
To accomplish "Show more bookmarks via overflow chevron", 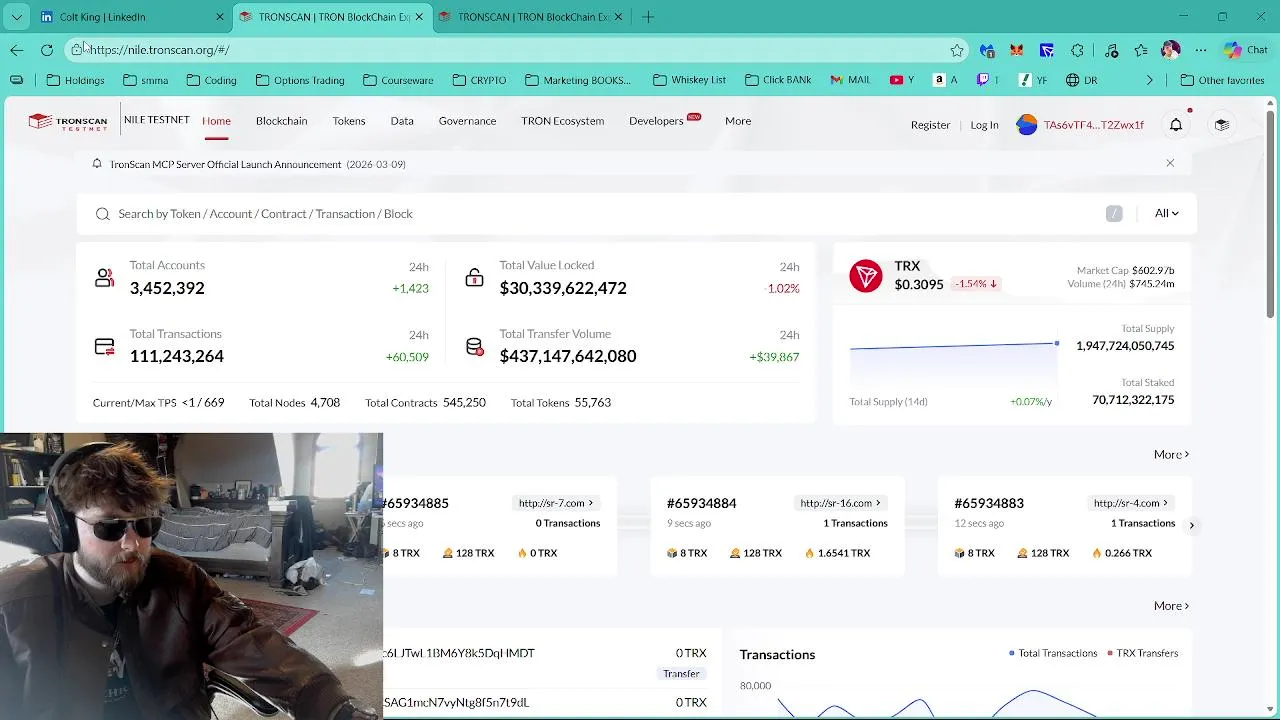I will tap(1149, 80).
